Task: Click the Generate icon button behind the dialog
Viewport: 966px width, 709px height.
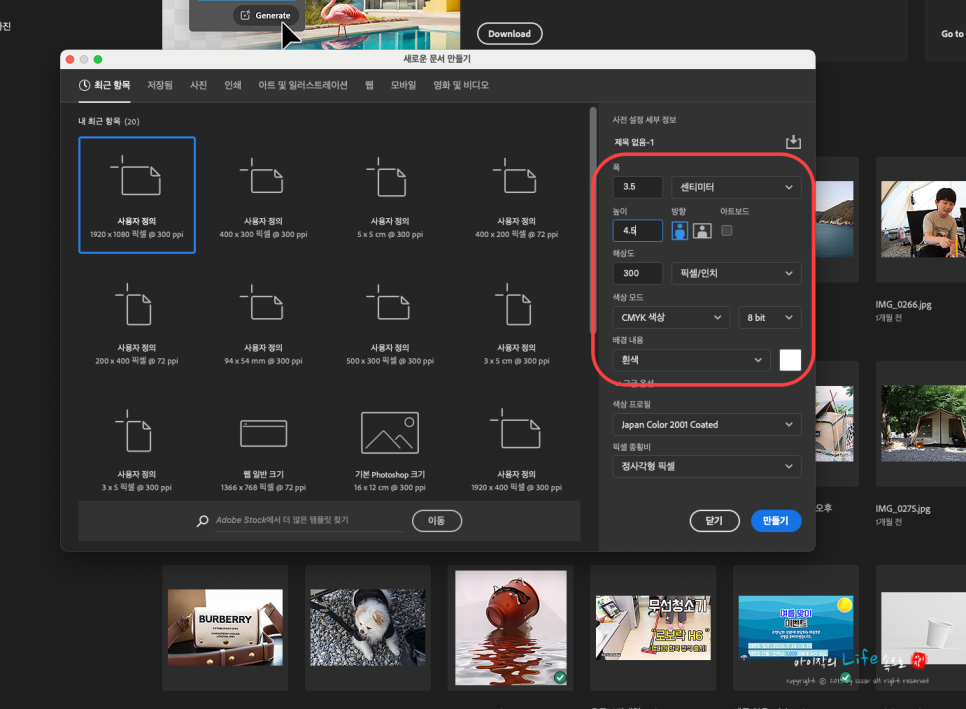Action: click(266, 15)
